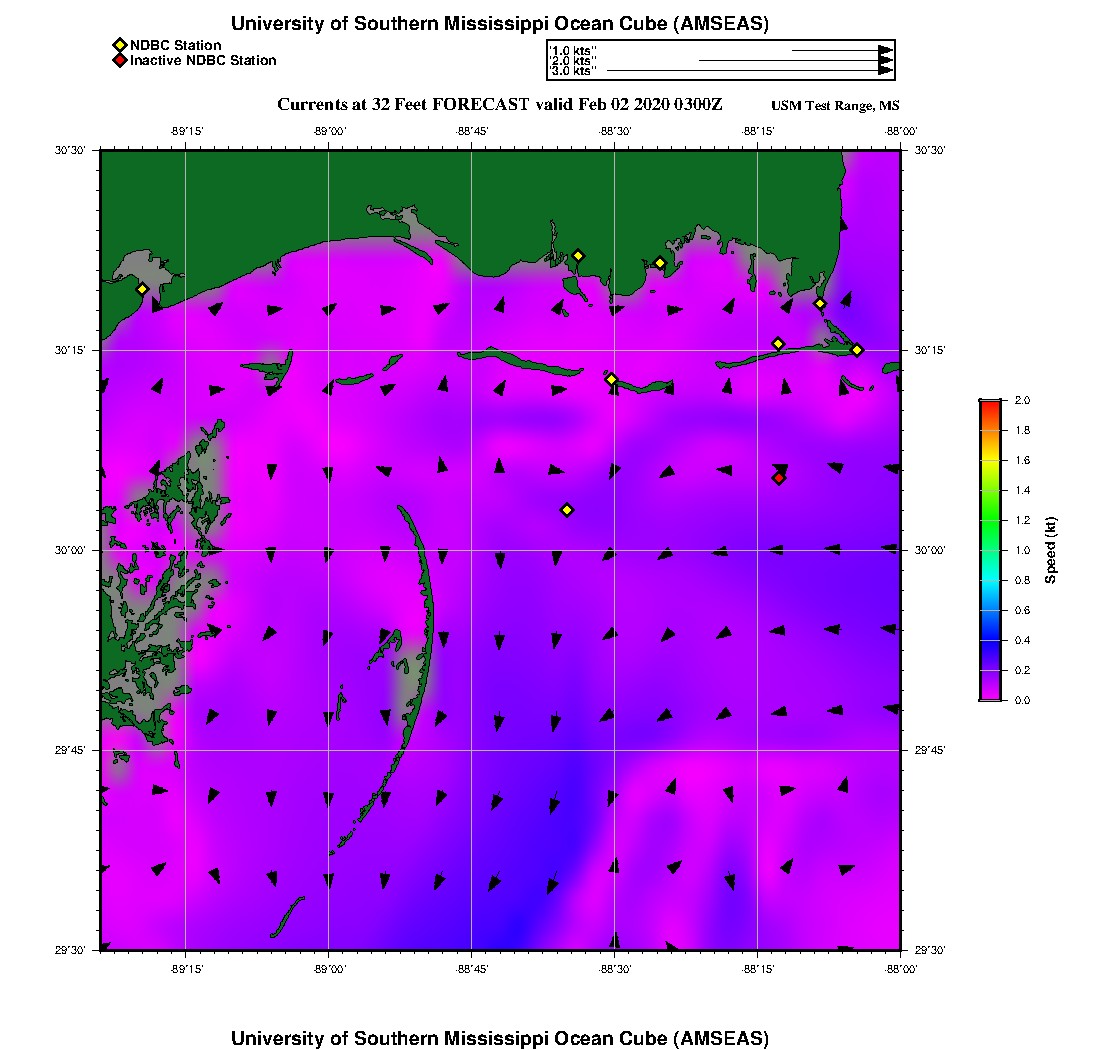Click bottom axis longitude label -88°30'
Viewport: 1100px width, 1050px height.
[x=615, y=969]
